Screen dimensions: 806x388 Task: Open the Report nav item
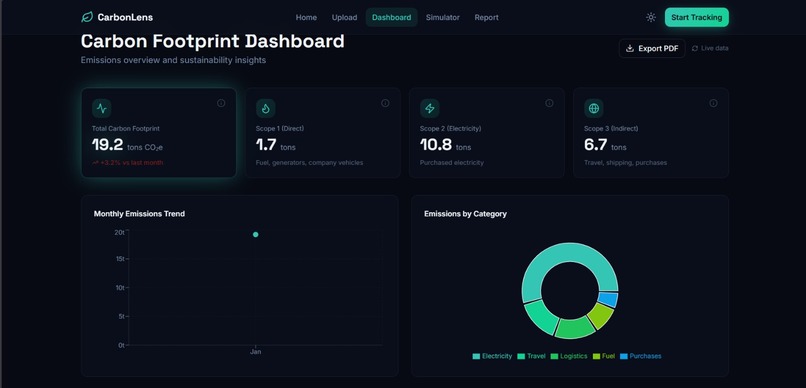(486, 17)
